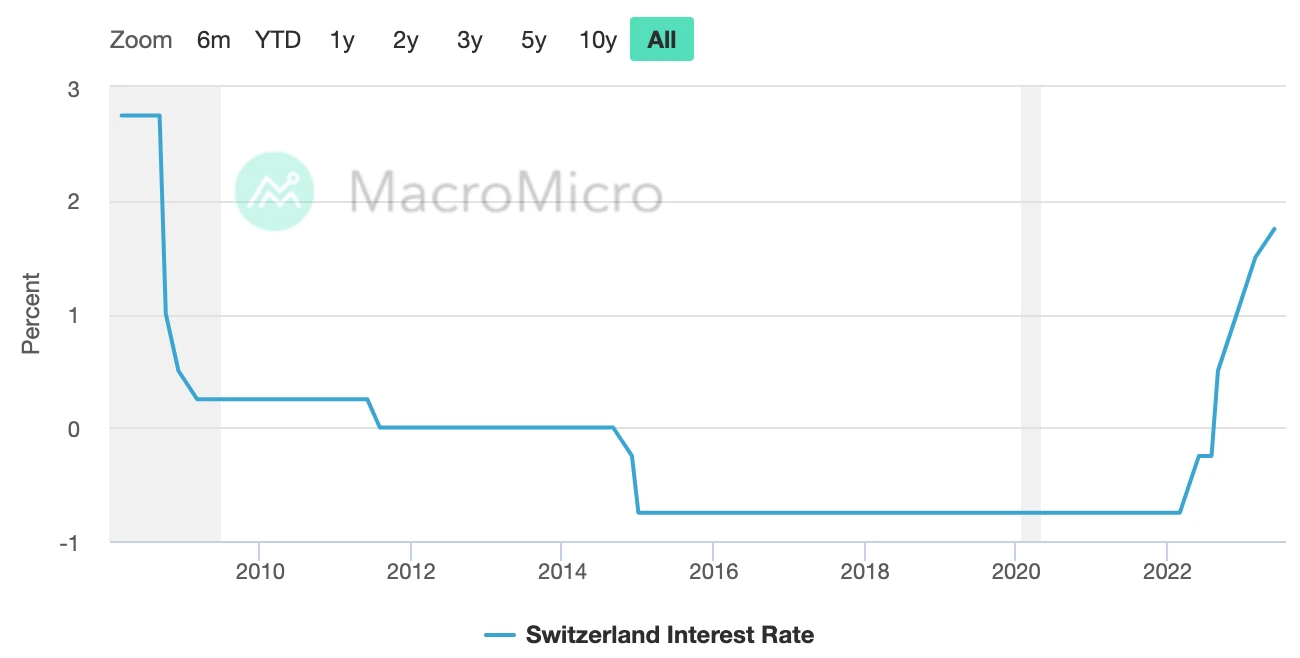Click the 2008–2009 shaded recession band

(x=165, y=300)
